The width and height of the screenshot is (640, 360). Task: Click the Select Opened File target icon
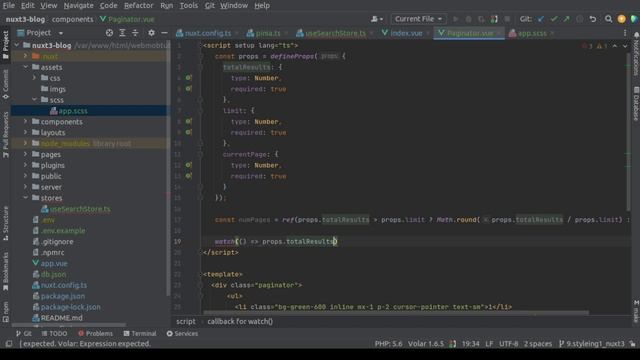(x=109, y=33)
